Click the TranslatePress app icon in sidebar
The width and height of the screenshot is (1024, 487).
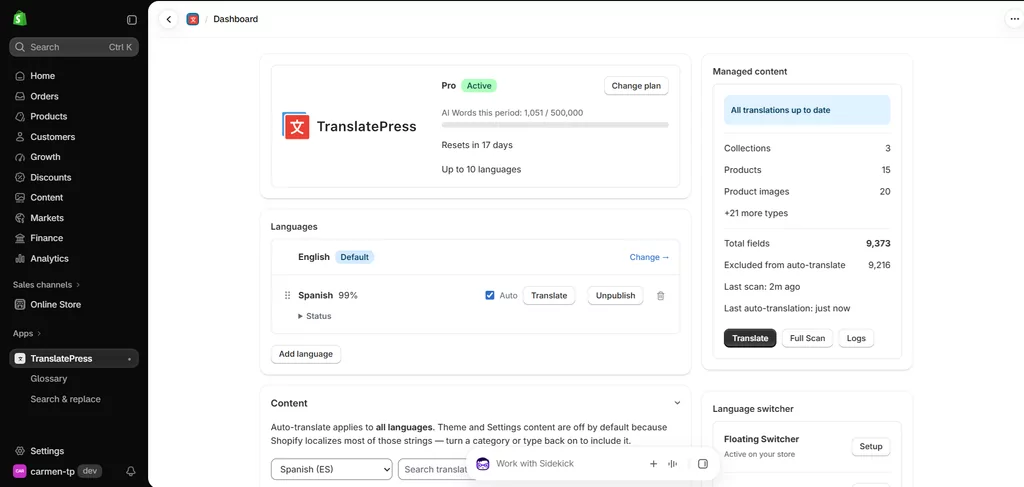pos(20,358)
